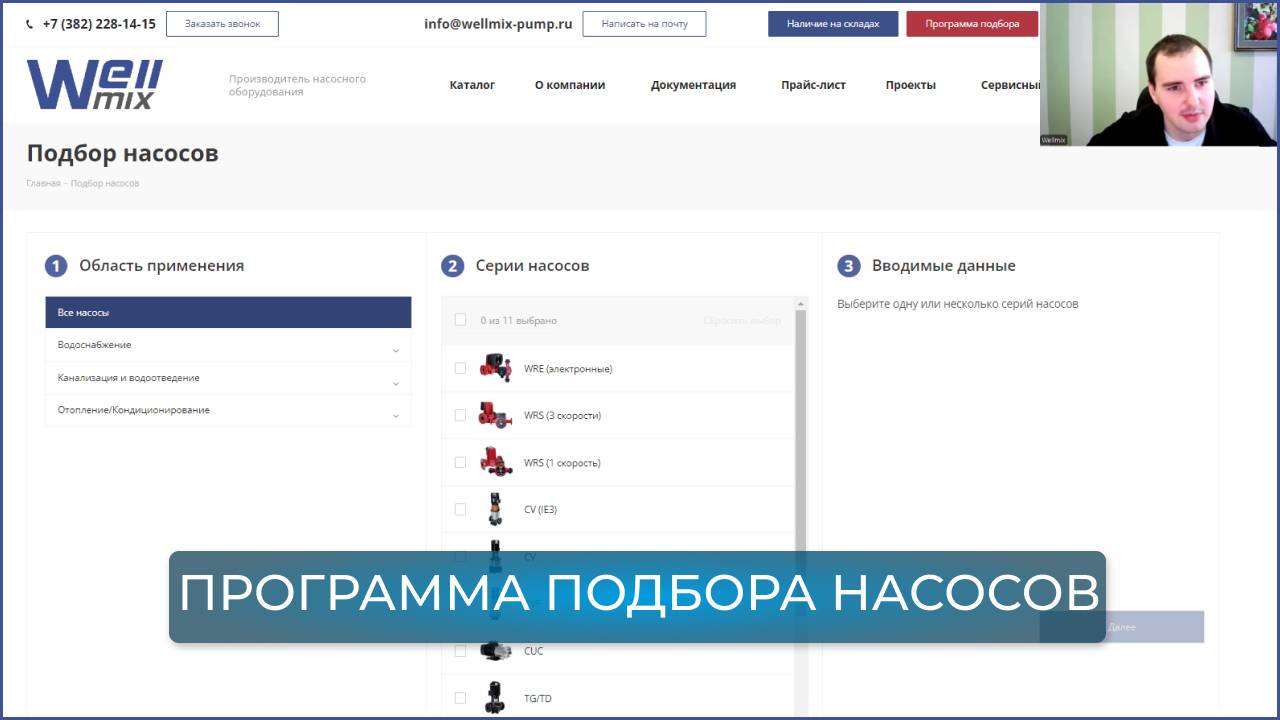Open the Каталог menu
The height and width of the screenshot is (720, 1280).
[x=472, y=85]
